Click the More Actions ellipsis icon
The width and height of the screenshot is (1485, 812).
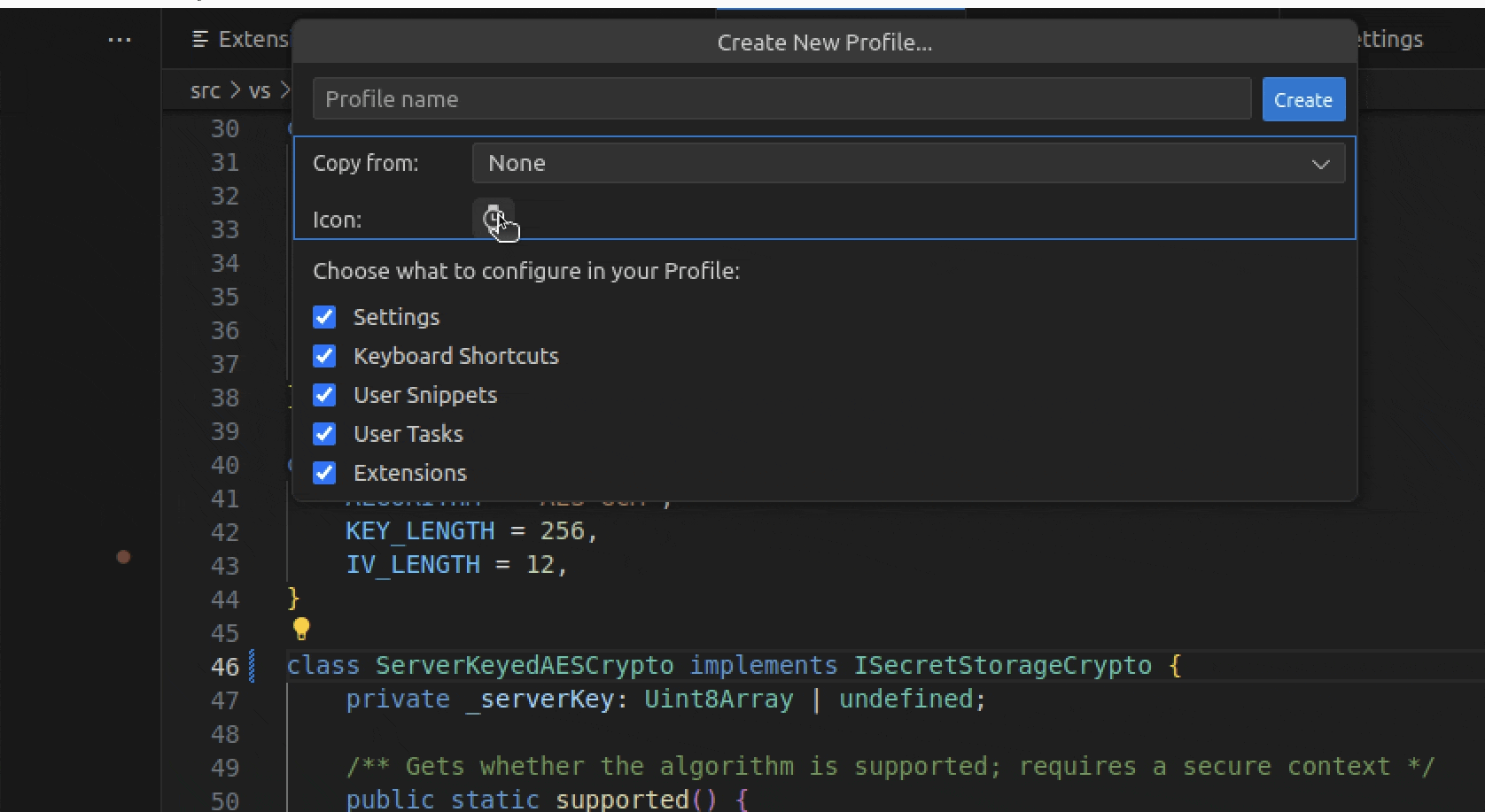pyautogui.click(x=120, y=39)
